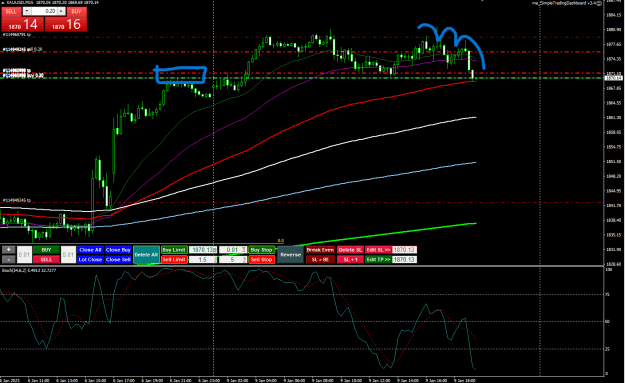Viewport: 625px width, 383px height.
Task: Click the 0.01 field left of Close All
Action: click(68, 255)
